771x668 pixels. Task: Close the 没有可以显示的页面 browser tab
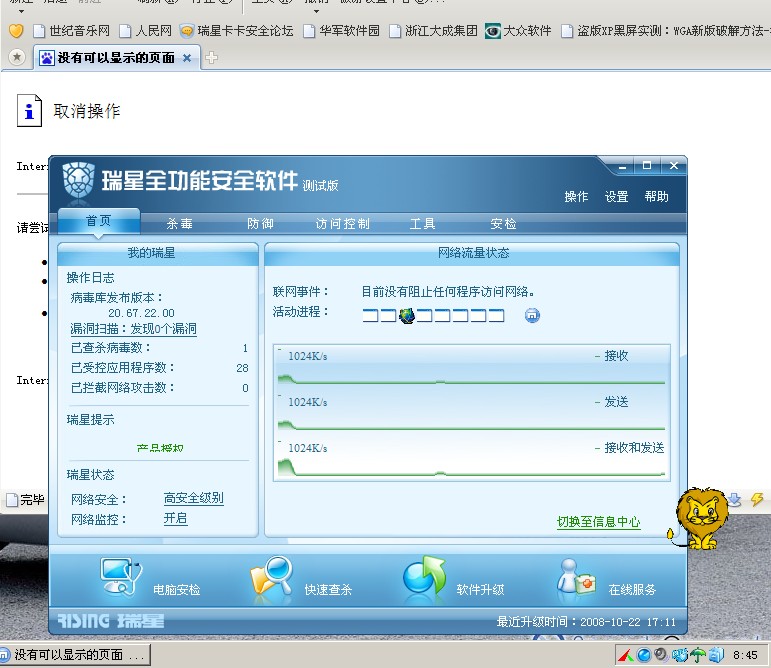pos(187,58)
